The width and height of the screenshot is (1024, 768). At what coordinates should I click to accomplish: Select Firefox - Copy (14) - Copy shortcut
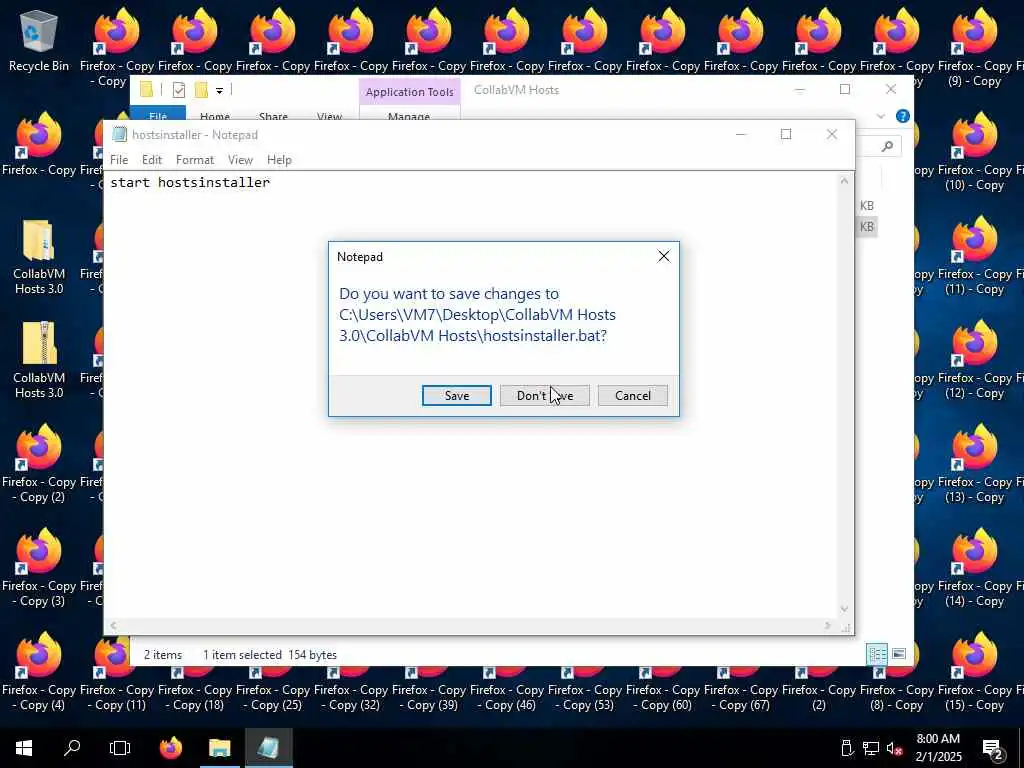[x=974, y=567]
